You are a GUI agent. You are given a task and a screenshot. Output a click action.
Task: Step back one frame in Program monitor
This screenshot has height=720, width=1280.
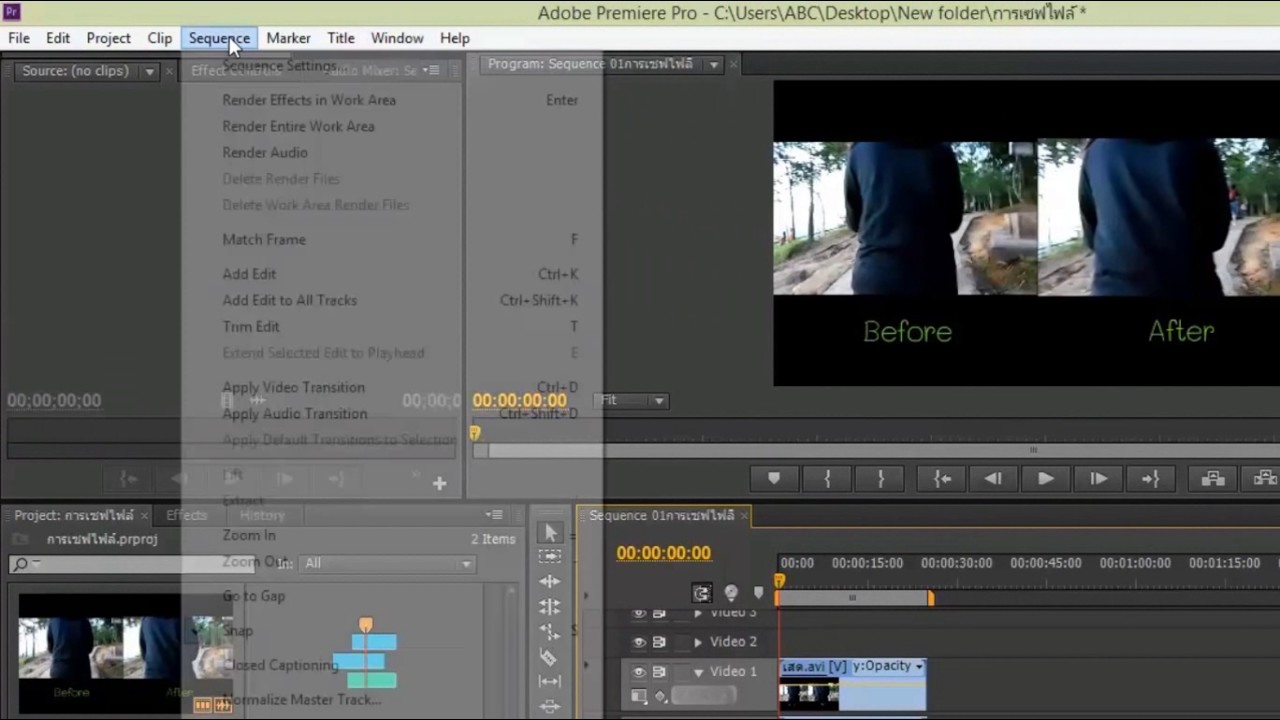[x=993, y=479]
